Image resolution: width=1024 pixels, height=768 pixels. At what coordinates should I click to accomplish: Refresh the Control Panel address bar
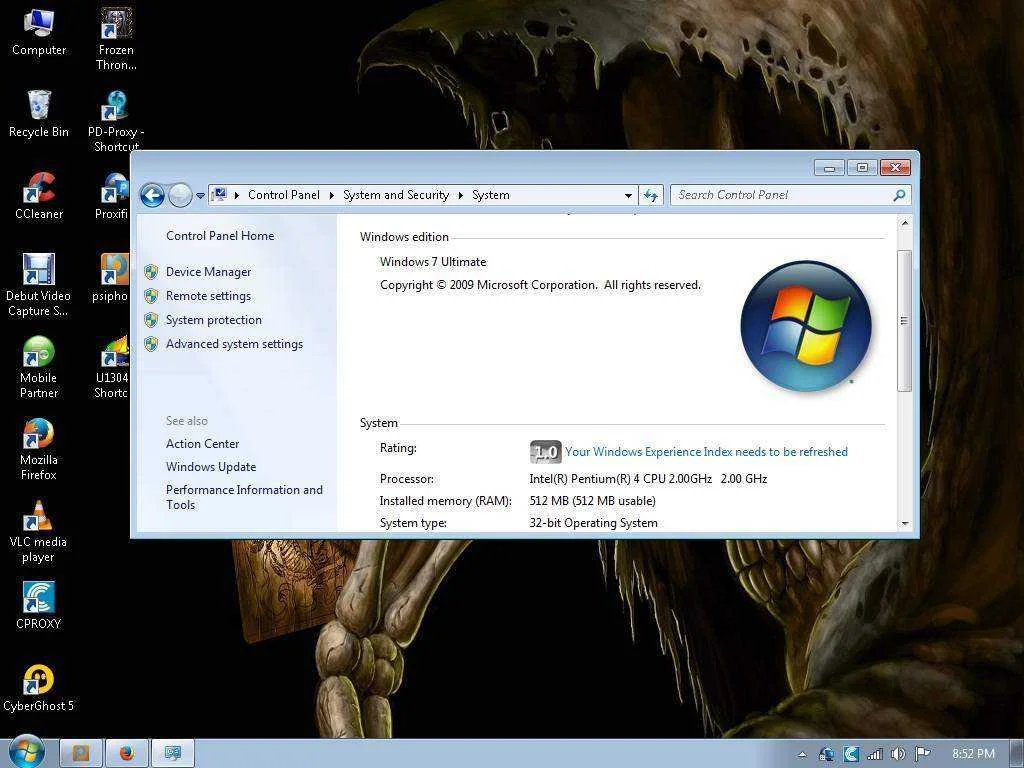click(x=650, y=195)
